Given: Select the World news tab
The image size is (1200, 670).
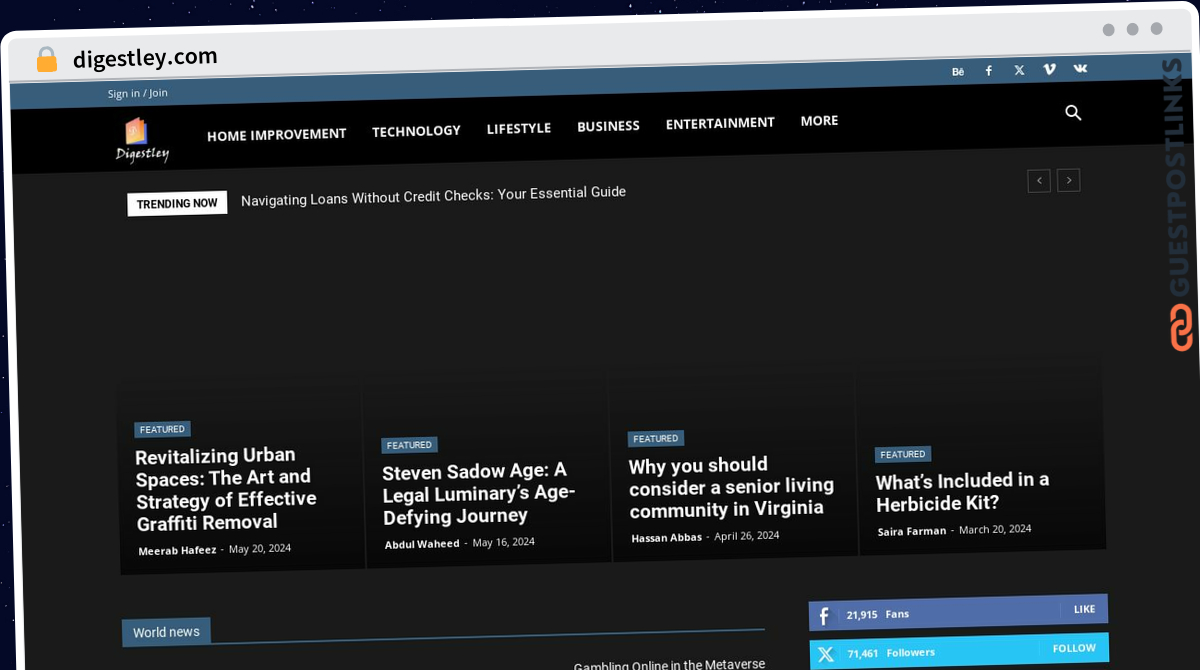Looking at the screenshot, I should pos(166,632).
